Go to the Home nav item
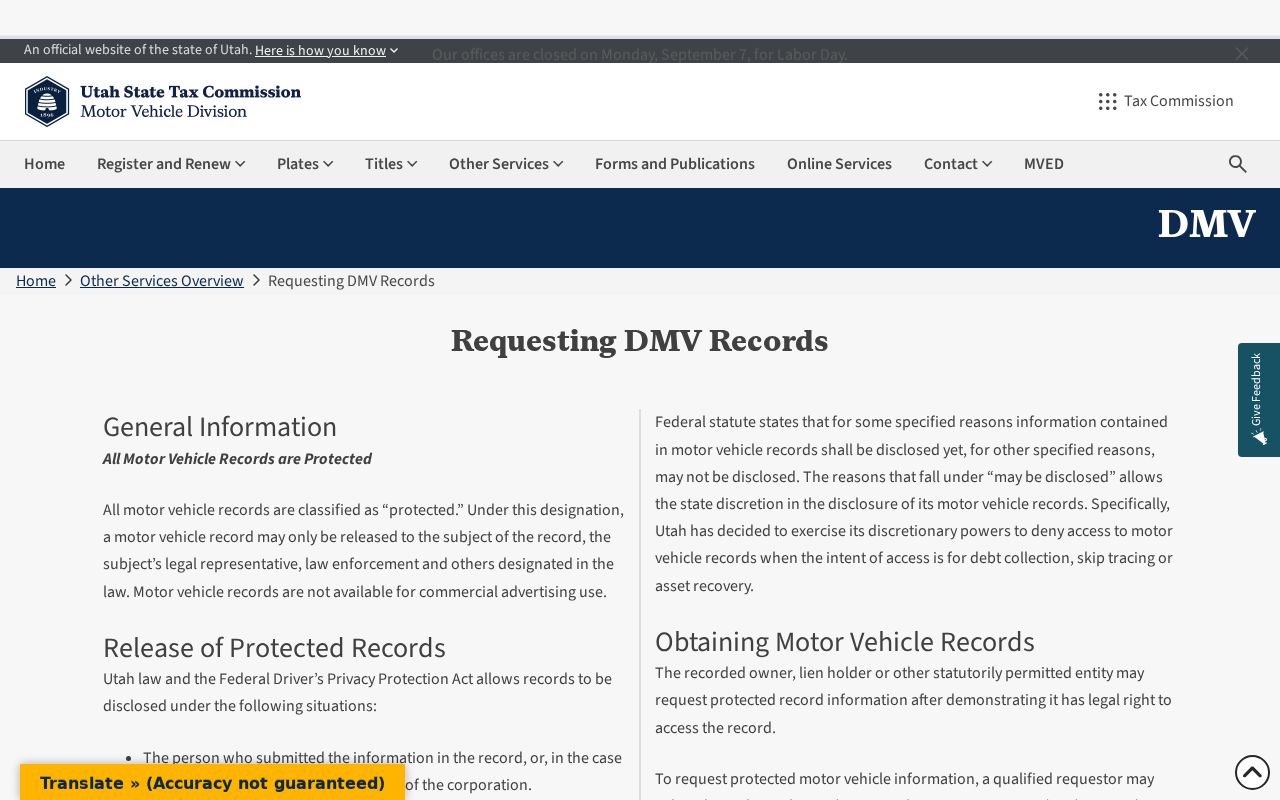This screenshot has width=1280, height=800. [44, 164]
